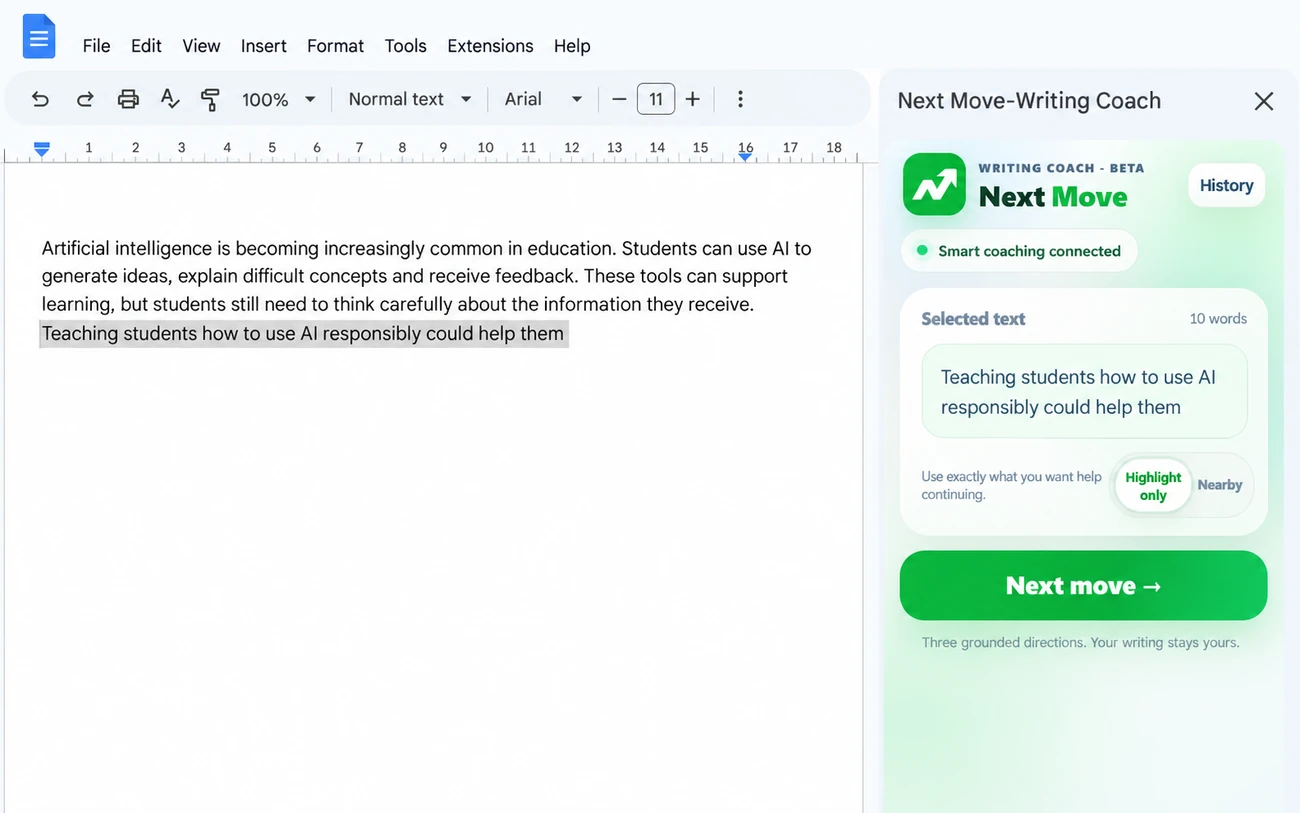Click the green Next move button
Screen dimensions: 1300x813
click(1083, 585)
